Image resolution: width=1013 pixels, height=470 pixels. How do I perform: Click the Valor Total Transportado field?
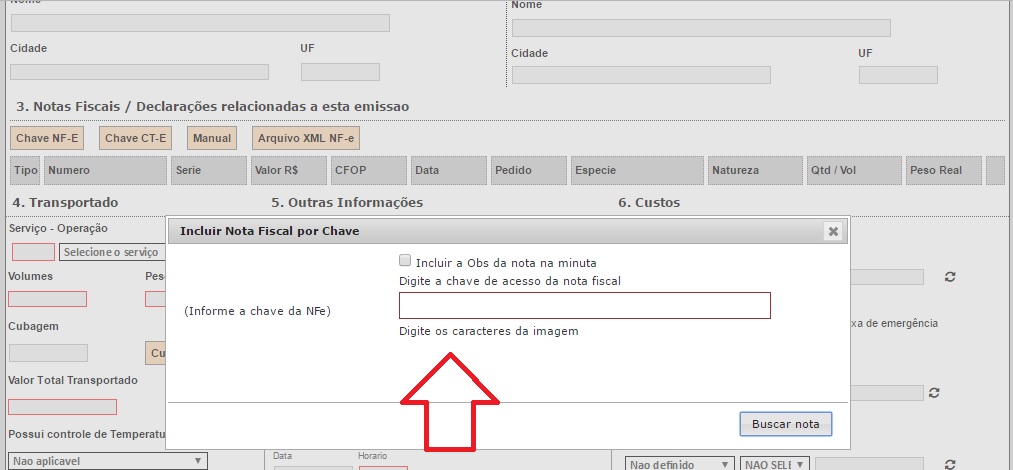[x=62, y=407]
